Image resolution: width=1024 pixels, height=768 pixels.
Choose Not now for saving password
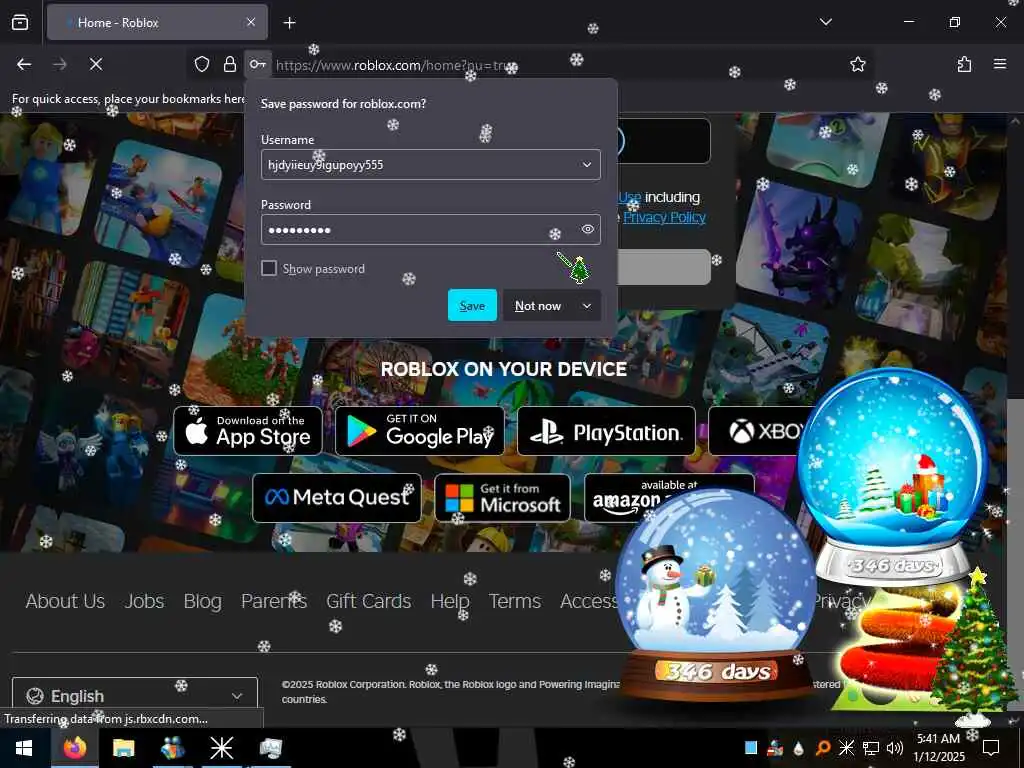coord(538,306)
